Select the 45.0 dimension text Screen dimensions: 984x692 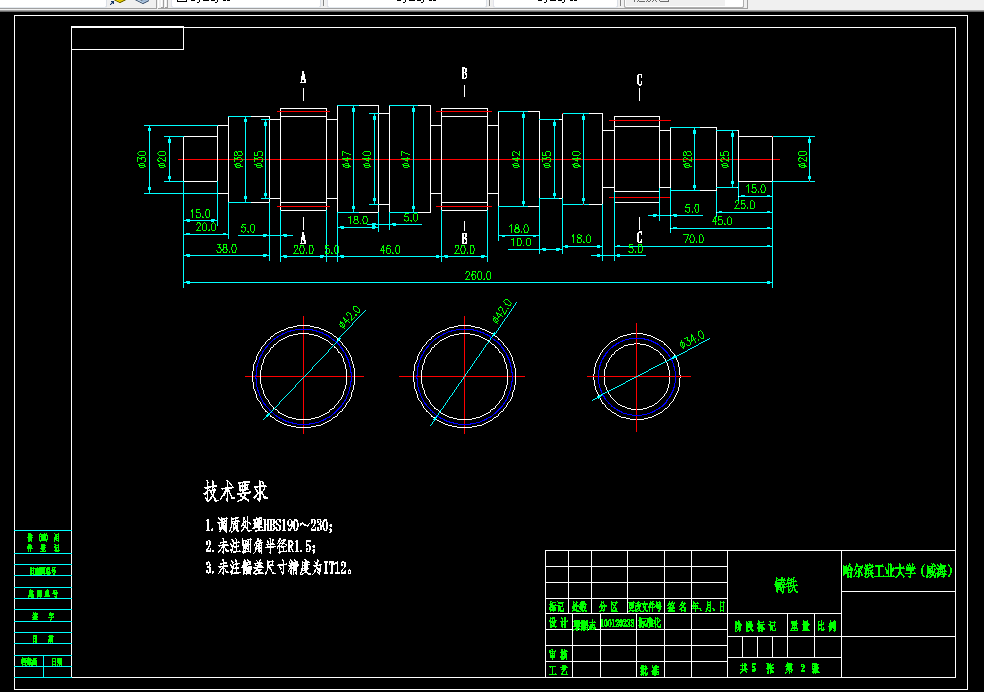[x=722, y=220]
